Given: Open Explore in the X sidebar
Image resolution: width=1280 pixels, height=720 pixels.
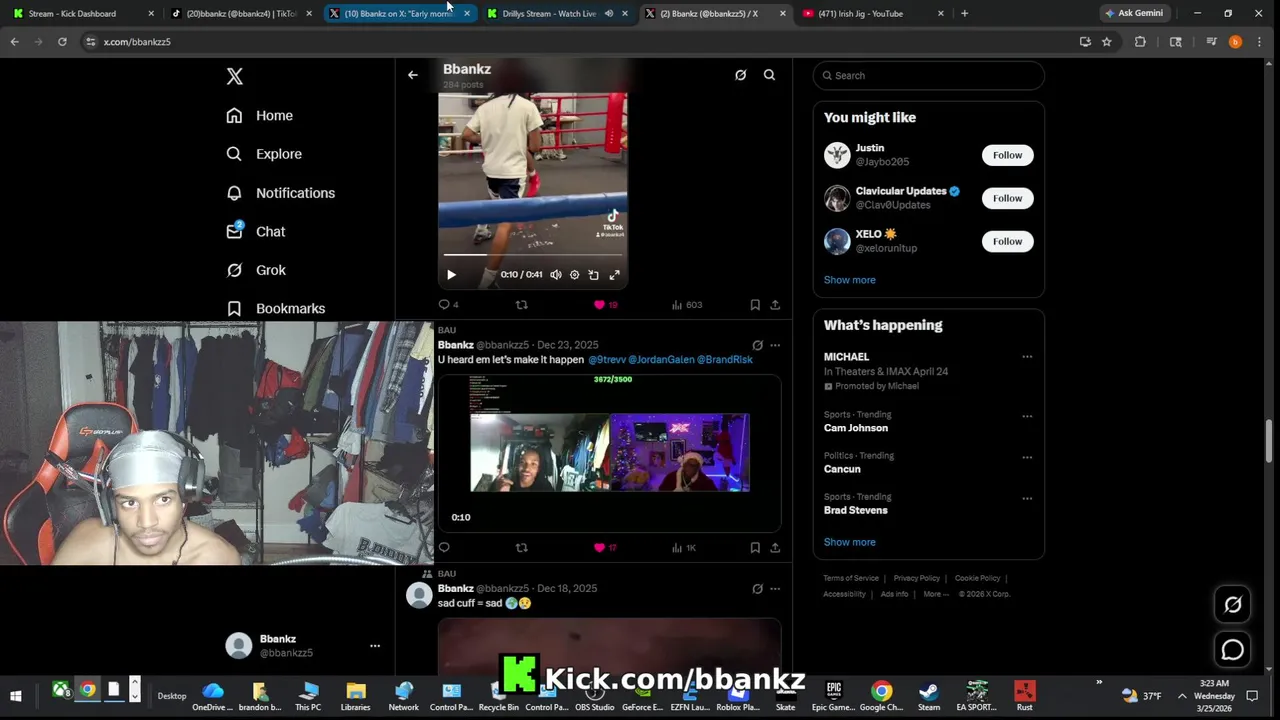Looking at the screenshot, I should pos(264,154).
